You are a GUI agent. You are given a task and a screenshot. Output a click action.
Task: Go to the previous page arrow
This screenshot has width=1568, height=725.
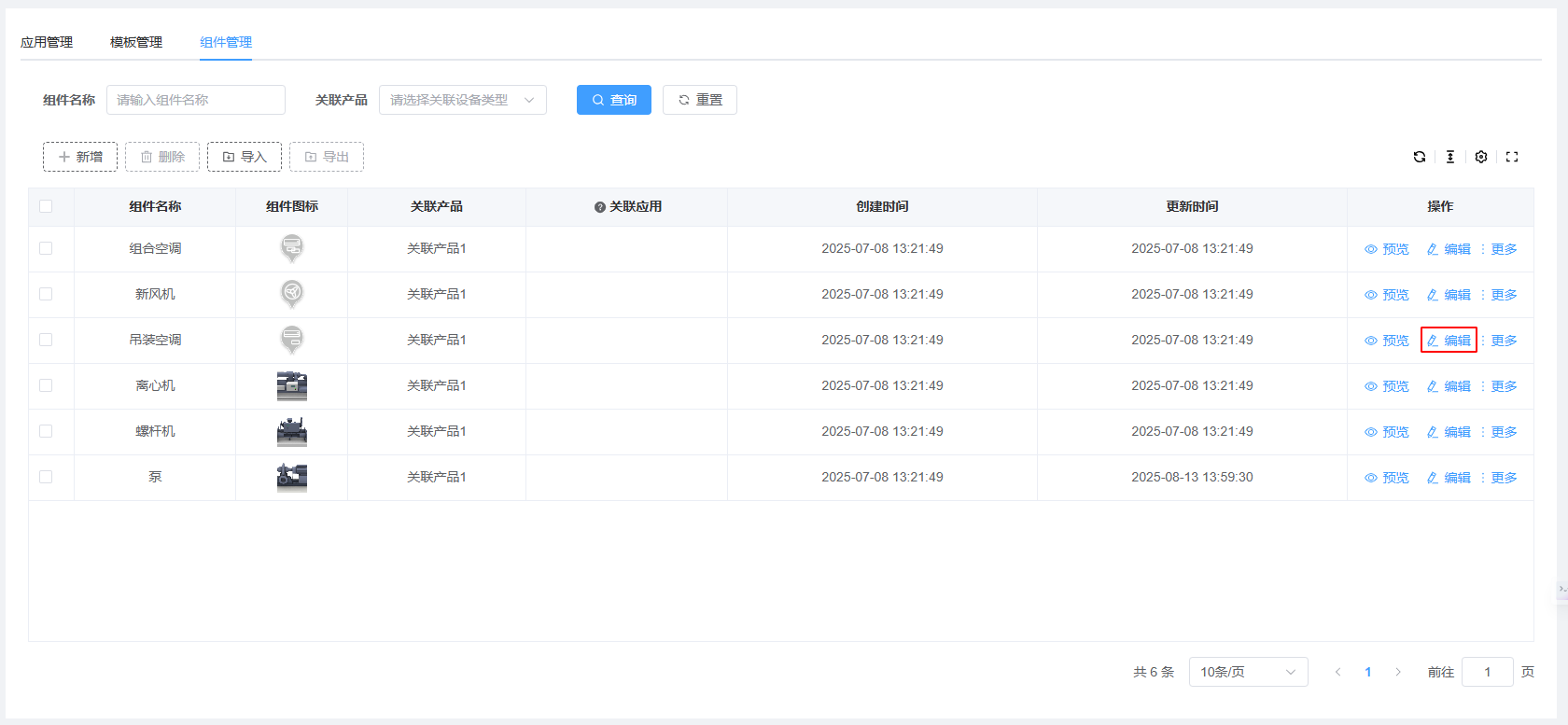pyautogui.click(x=1338, y=672)
